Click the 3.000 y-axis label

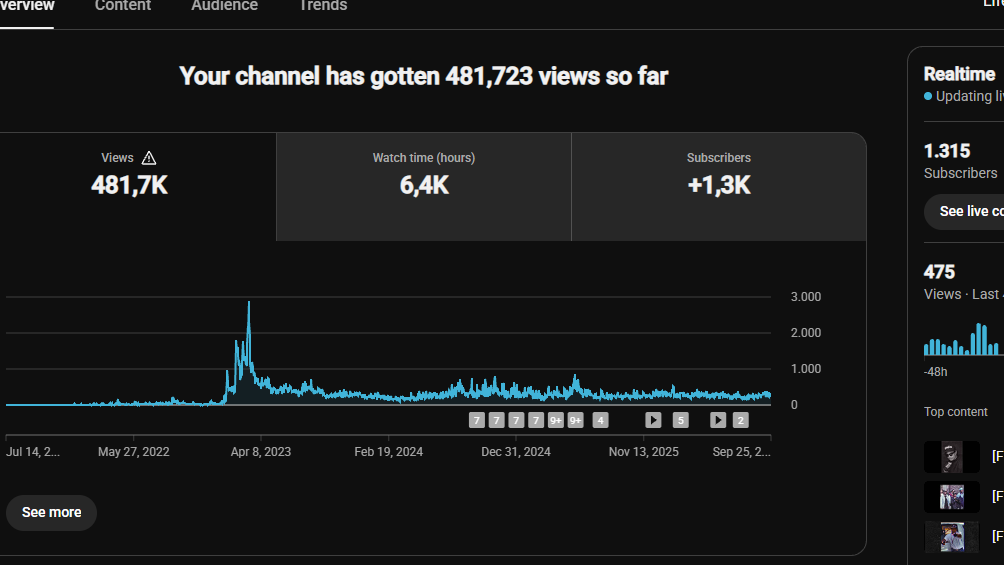tap(806, 297)
